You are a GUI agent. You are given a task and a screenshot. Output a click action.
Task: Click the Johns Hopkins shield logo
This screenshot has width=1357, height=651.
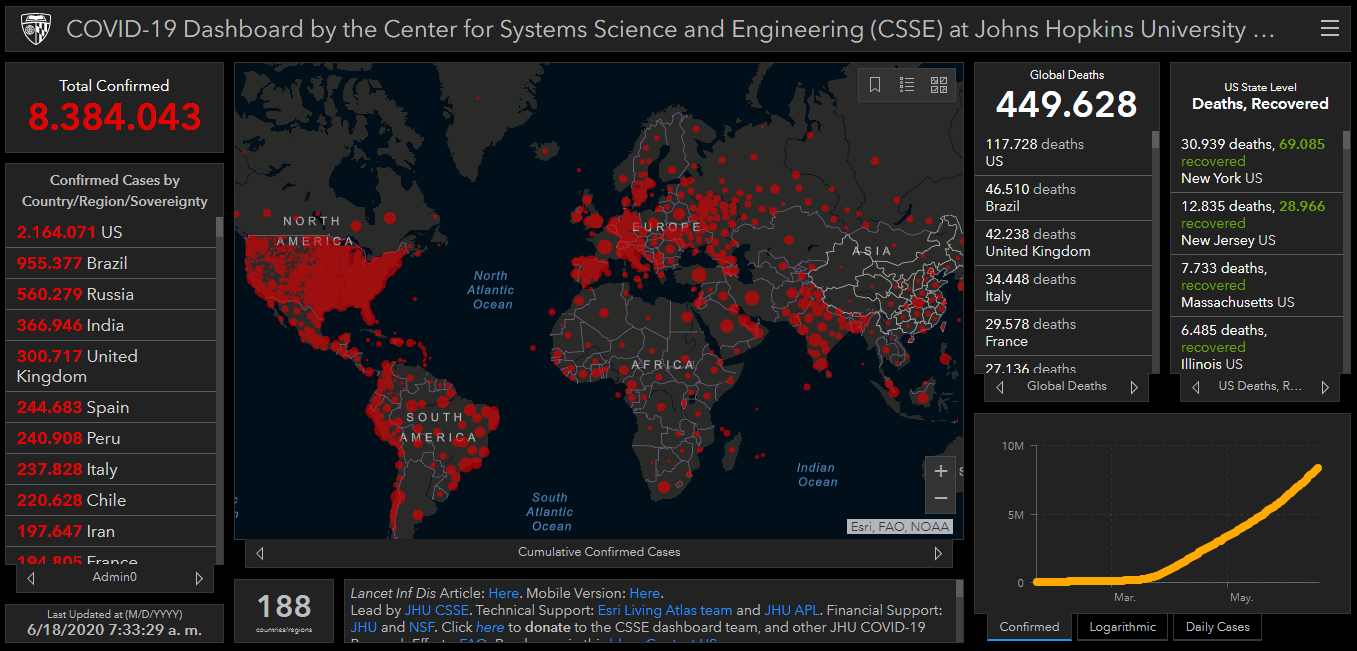point(36,29)
